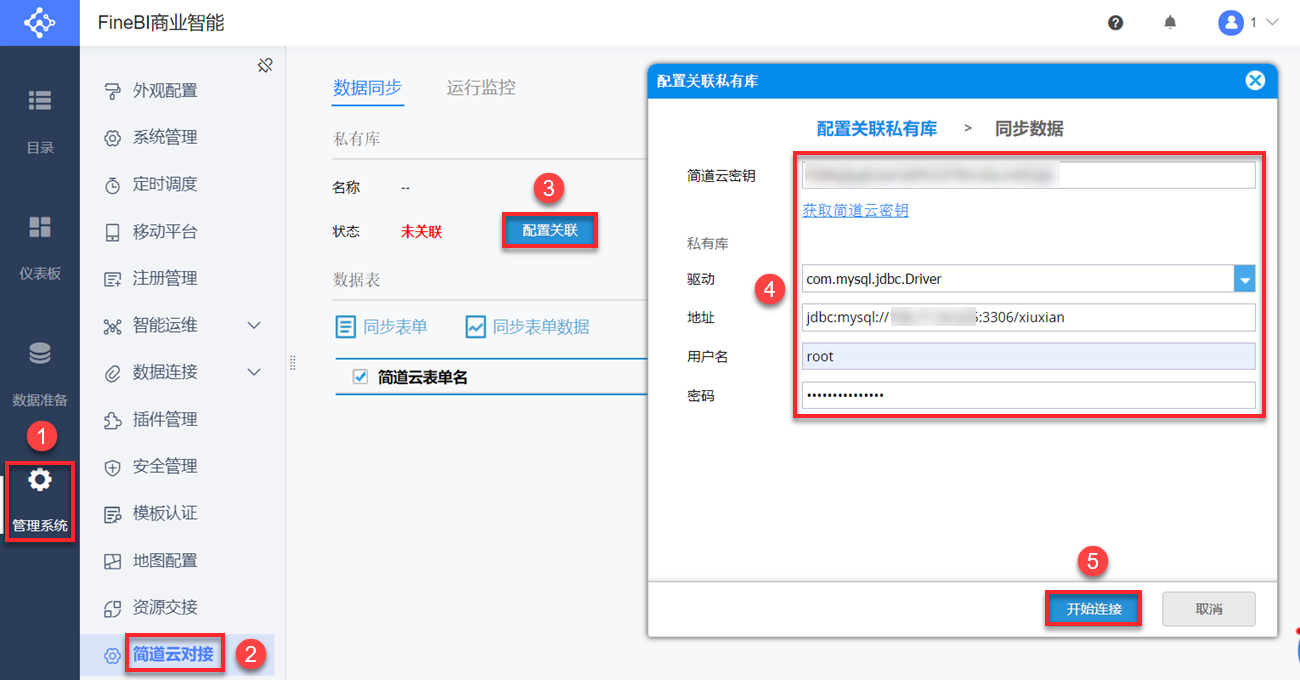Expand 智能运维 submenu chevron
Image resolution: width=1300 pixels, height=680 pixels.
coord(254,326)
